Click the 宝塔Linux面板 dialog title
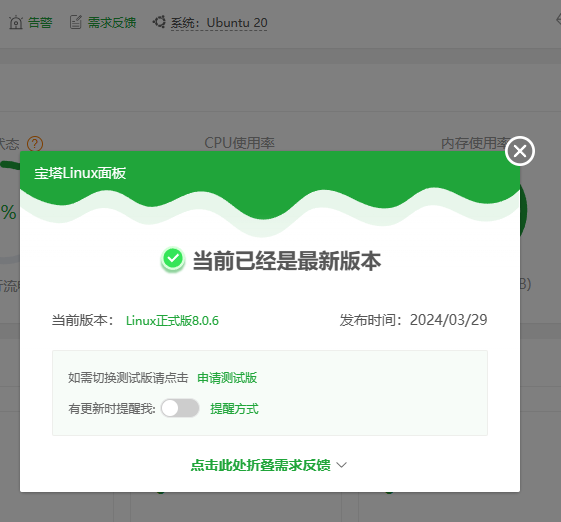The height and width of the screenshot is (522, 561). (x=80, y=173)
